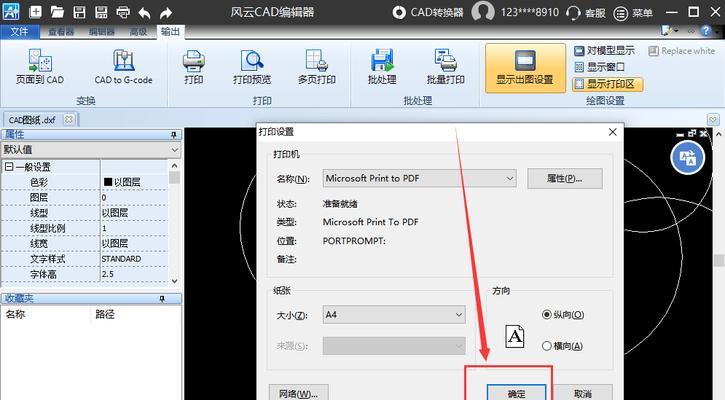Click the round translate floating button
725x400 pixels.
688,158
